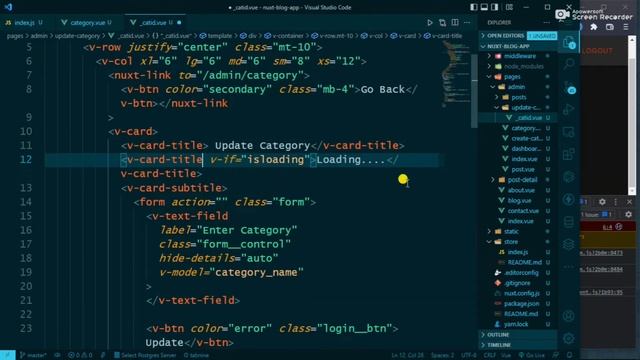The height and width of the screenshot is (360, 640).
Task: Open the database icon in the activity bar
Action: tap(569, 222)
